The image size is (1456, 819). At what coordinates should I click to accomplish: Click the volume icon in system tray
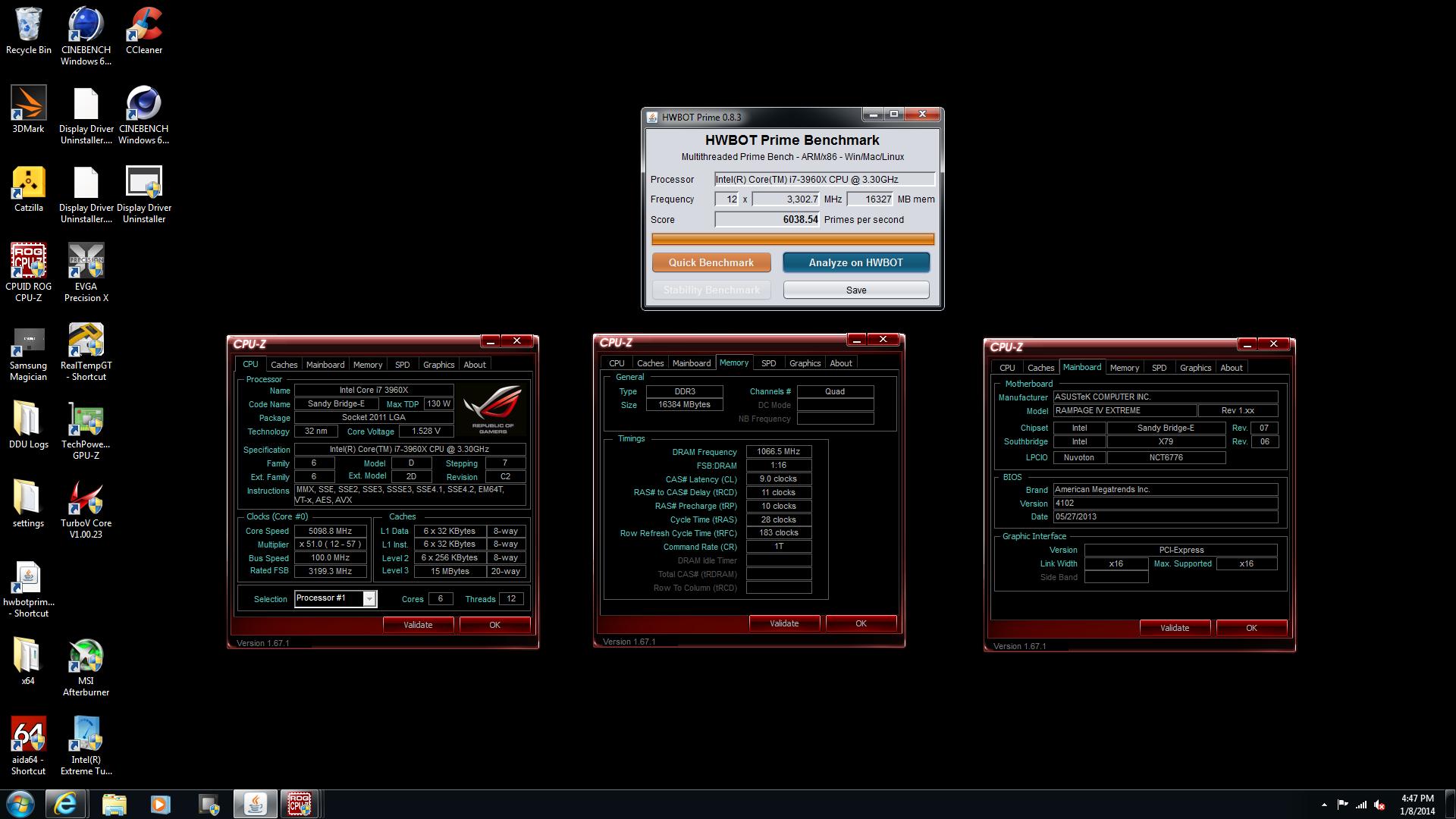[1380, 805]
